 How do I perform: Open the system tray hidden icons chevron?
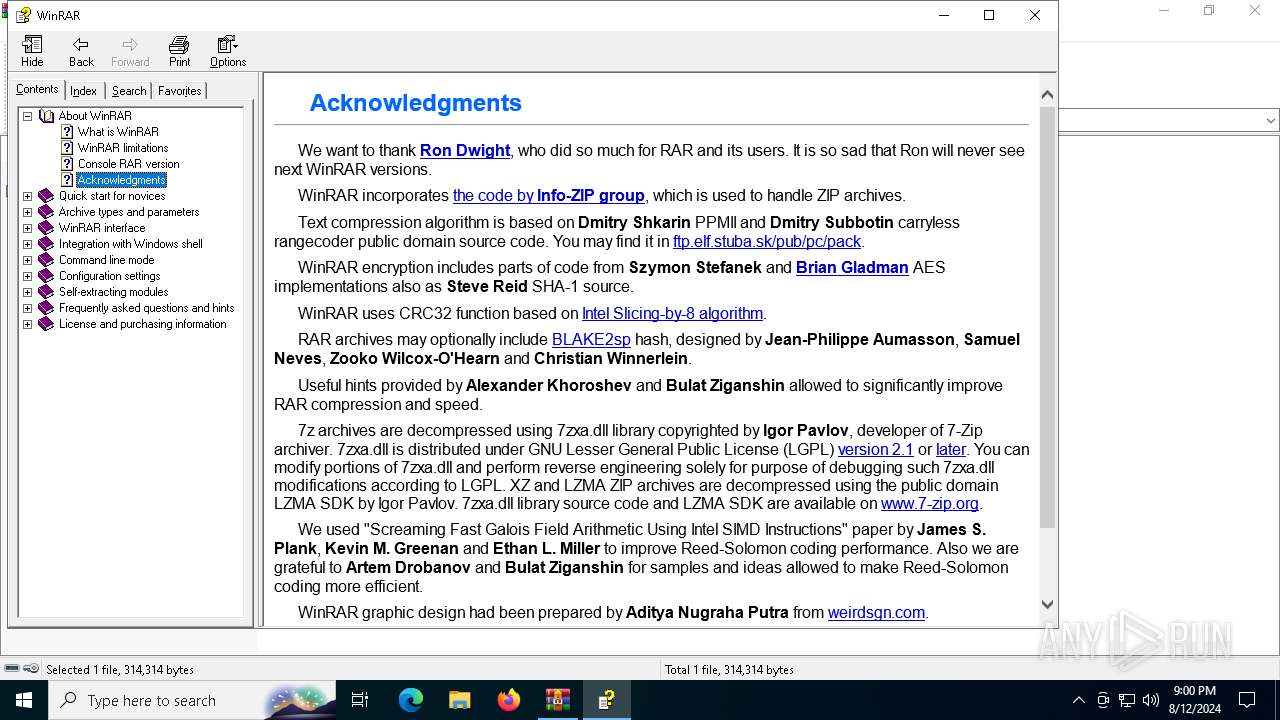1078,700
